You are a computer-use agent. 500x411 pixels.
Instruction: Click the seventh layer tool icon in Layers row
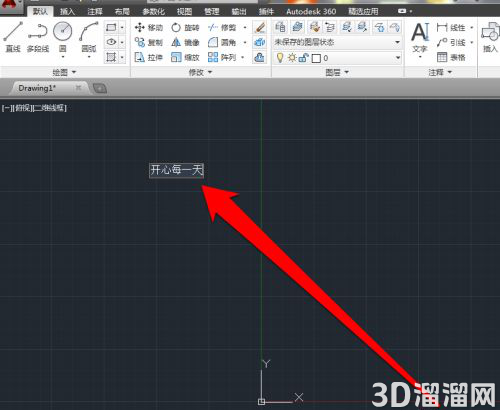tap(379, 27)
